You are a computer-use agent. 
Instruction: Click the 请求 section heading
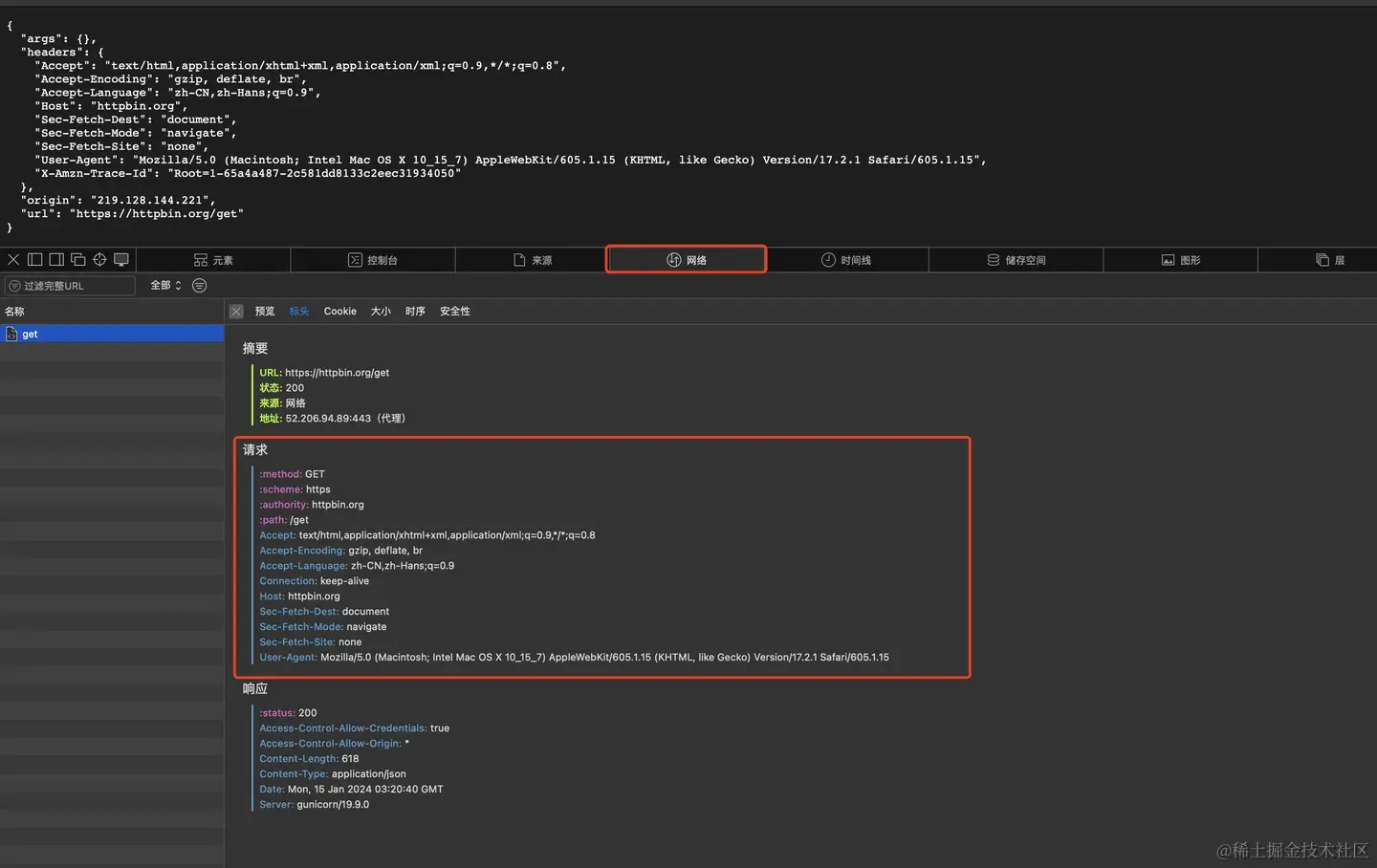click(255, 450)
